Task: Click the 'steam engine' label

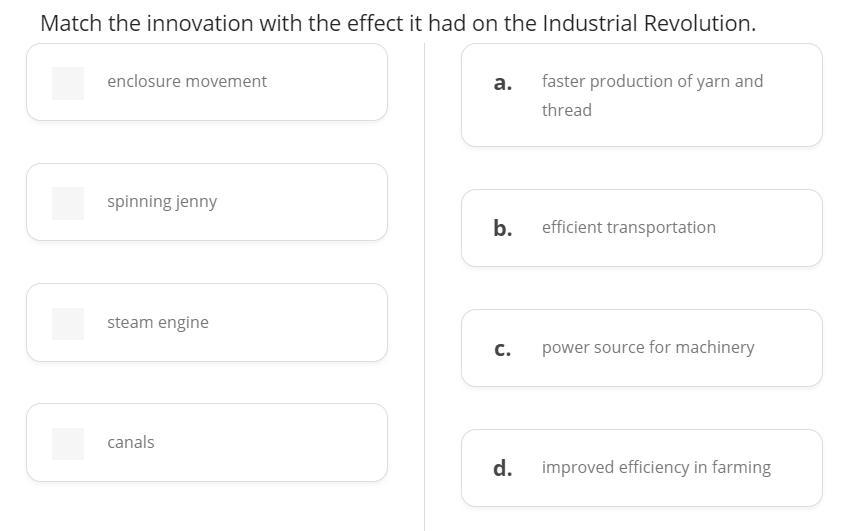Action: (x=158, y=322)
